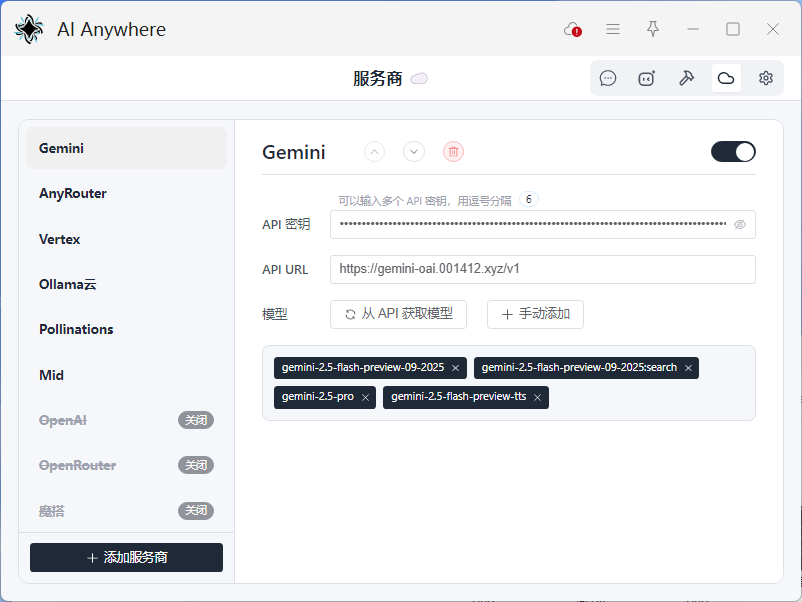The image size is (802, 602).
Task: Open the hammer tools tab
Action: [686, 78]
